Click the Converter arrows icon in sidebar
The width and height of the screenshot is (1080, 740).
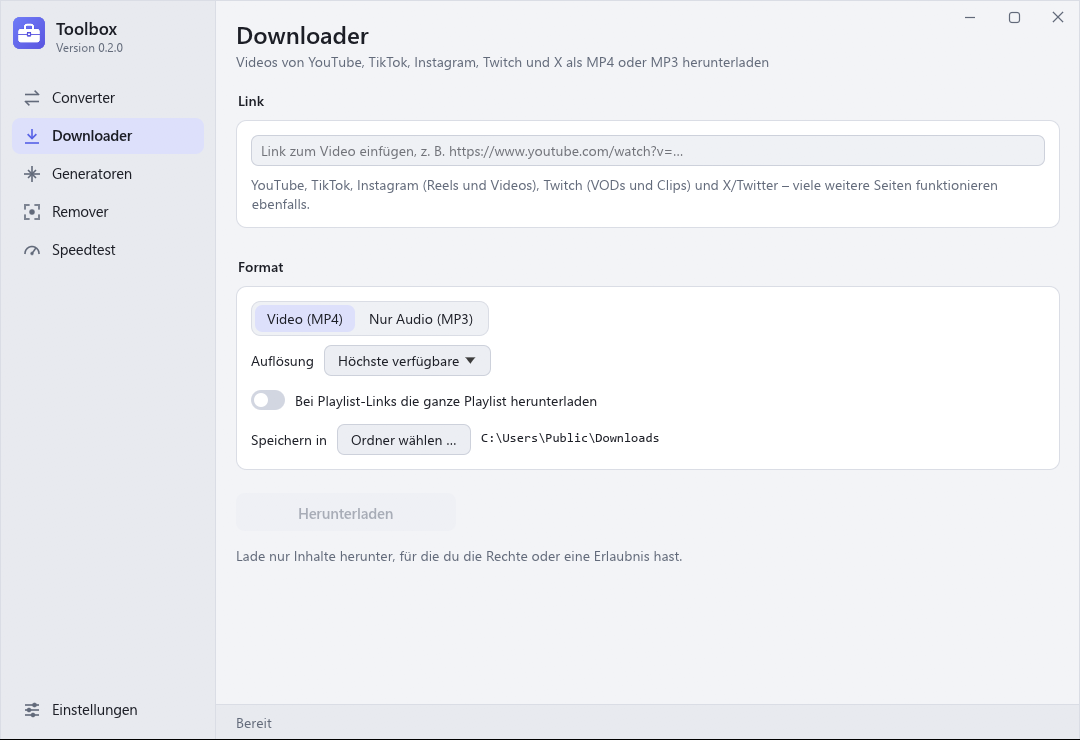tap(32, 98)
